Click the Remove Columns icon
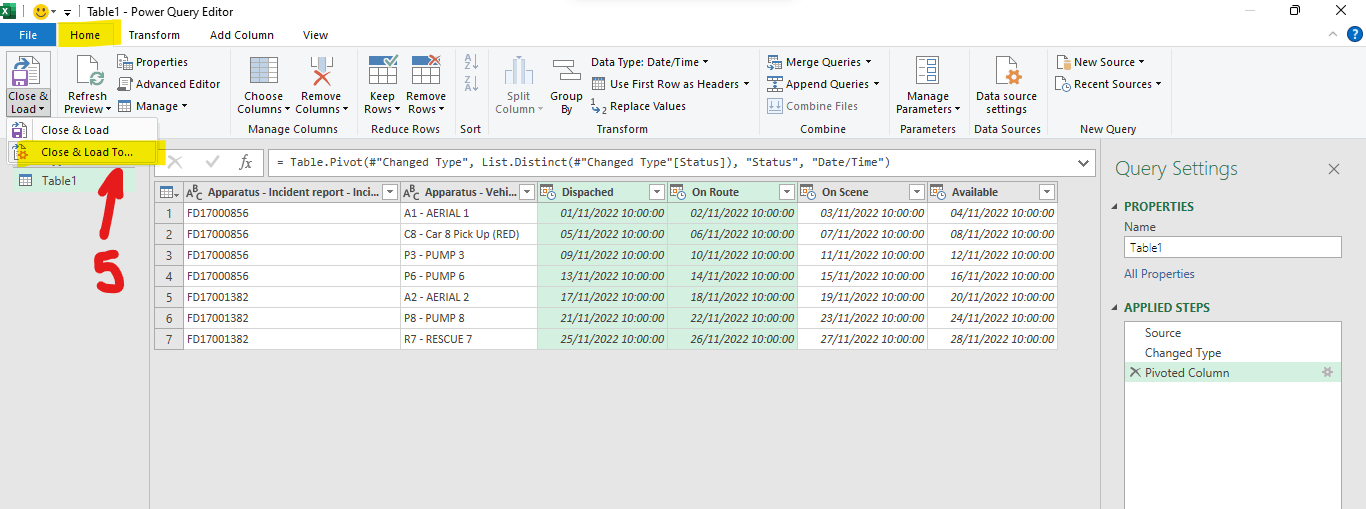 tap(321, 72)
